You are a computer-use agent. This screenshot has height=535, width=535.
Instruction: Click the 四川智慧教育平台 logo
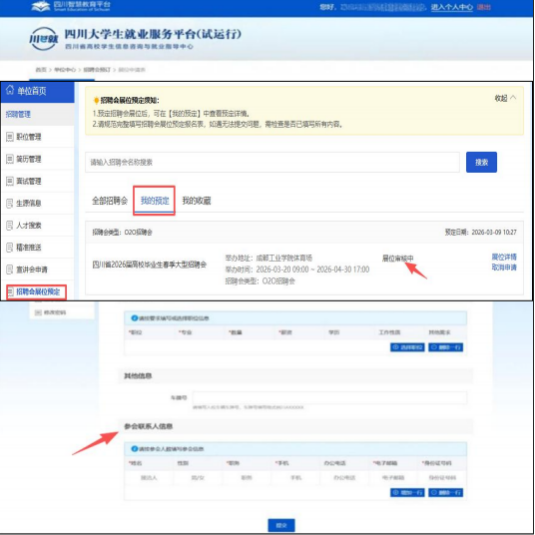(x=71, y=6)
